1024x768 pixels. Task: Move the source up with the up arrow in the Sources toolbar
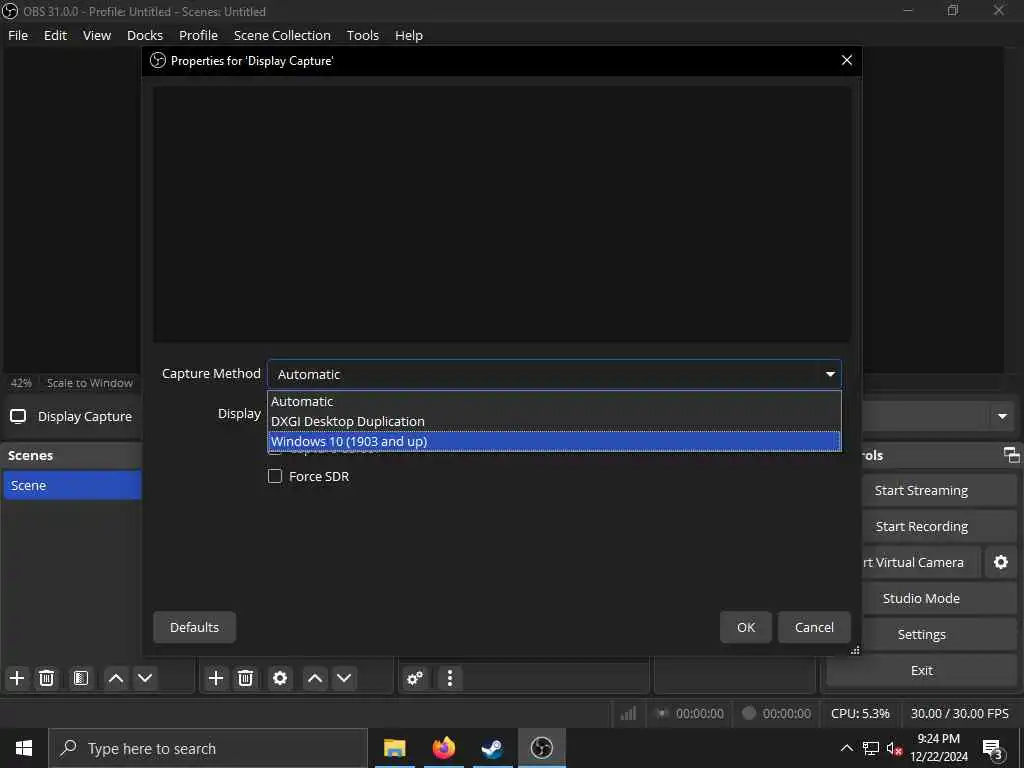[315, 678]
